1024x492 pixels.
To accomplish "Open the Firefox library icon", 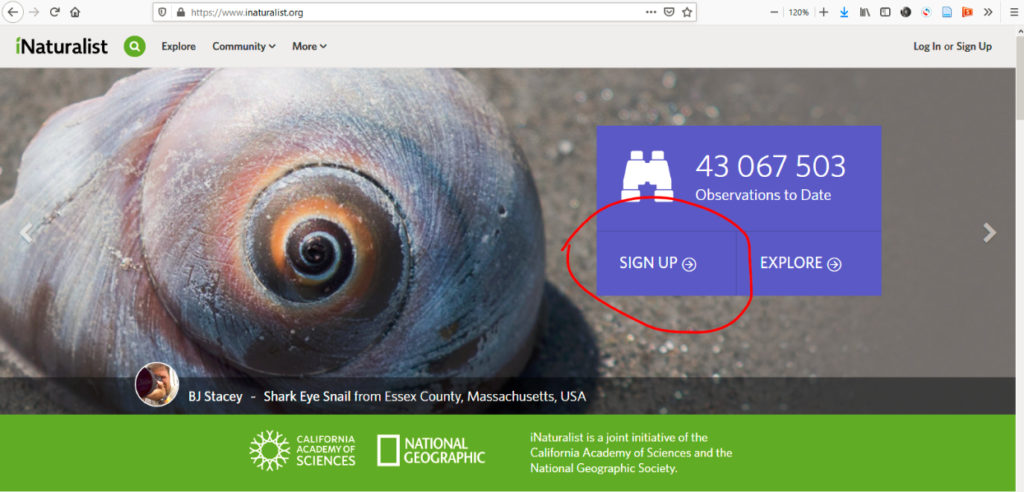I will point(865,12).
